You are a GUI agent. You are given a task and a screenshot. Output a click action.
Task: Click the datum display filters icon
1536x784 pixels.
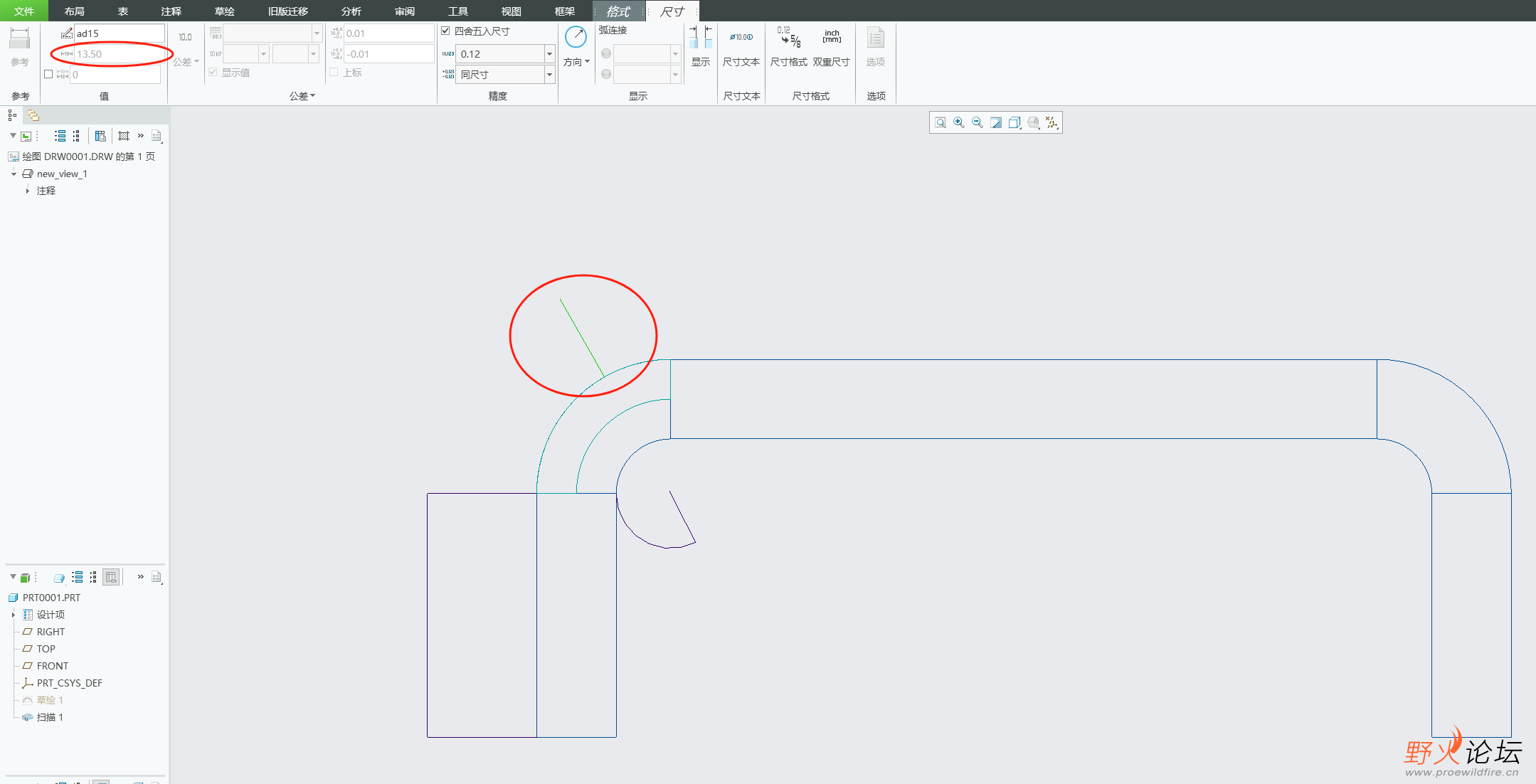pyautogui.click(x=1052, y=122)
